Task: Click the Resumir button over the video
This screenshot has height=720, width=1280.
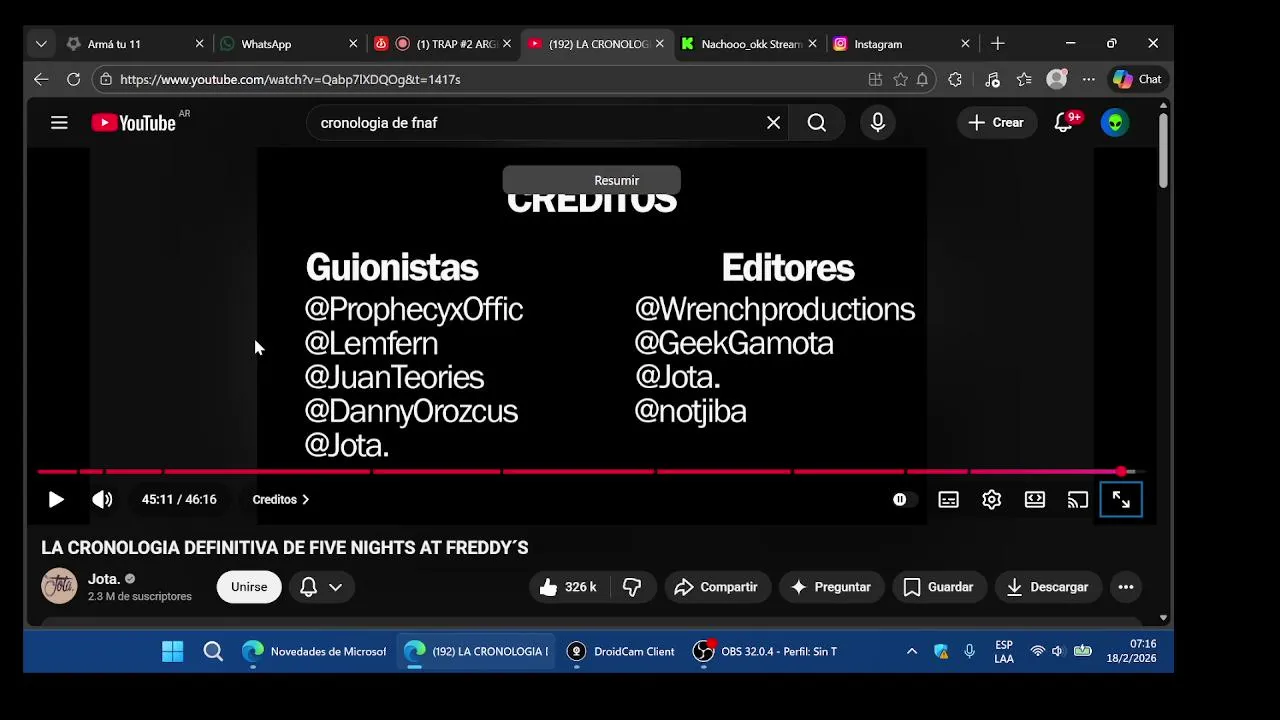Action: (591, 180)
